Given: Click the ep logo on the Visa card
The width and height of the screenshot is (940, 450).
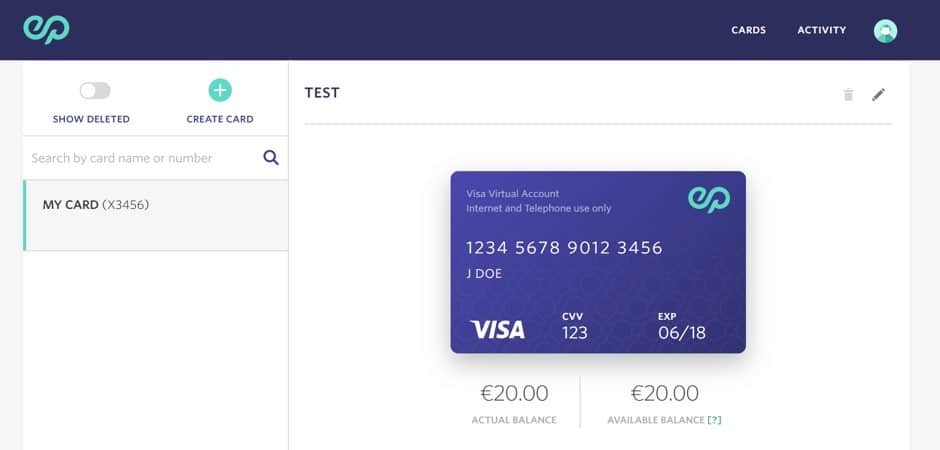Looking at the screenshot, I should (x=709, y=199).
